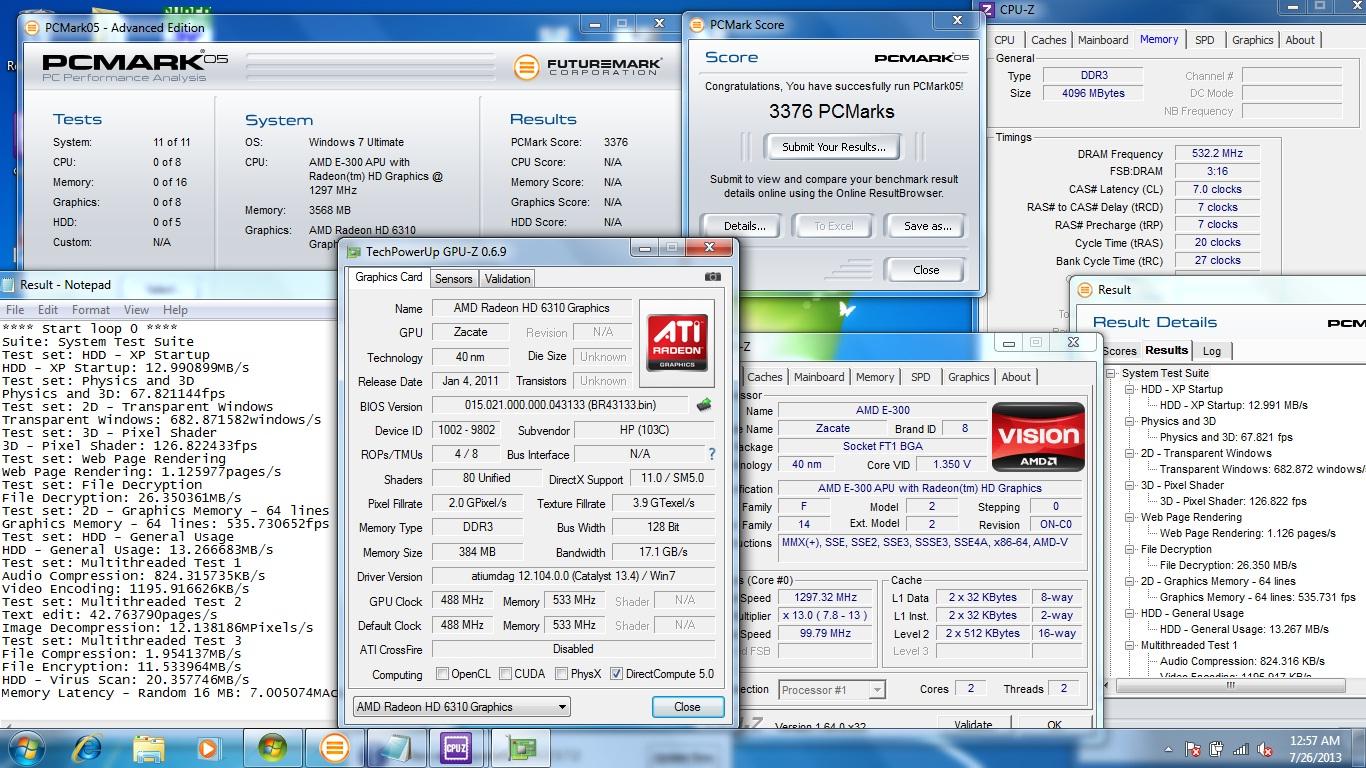
Task: Open the Help menu in Notepad
Action: coord(175,310)
